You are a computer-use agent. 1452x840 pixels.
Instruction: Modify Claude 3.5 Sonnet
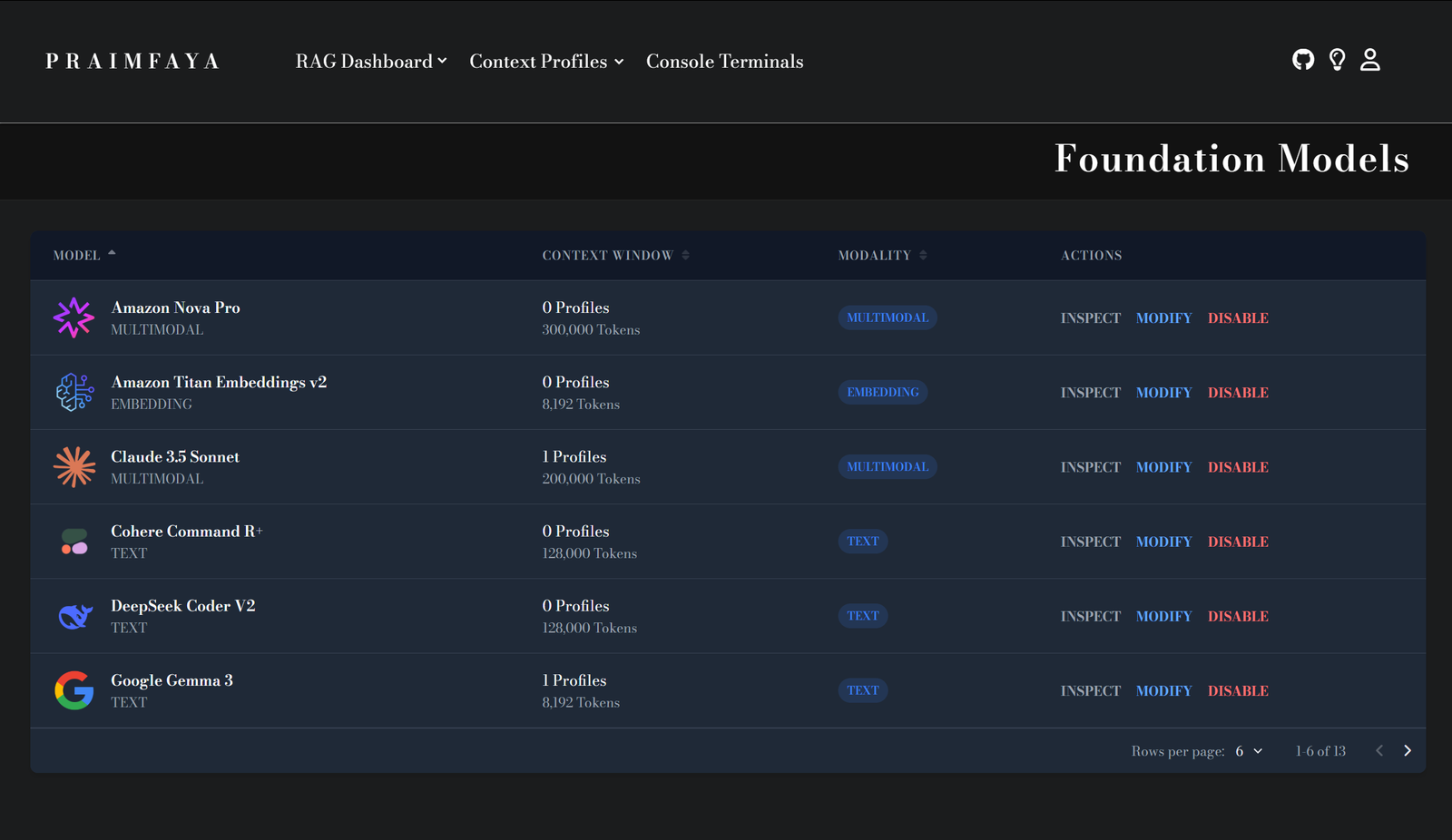tap(1163, 467)
